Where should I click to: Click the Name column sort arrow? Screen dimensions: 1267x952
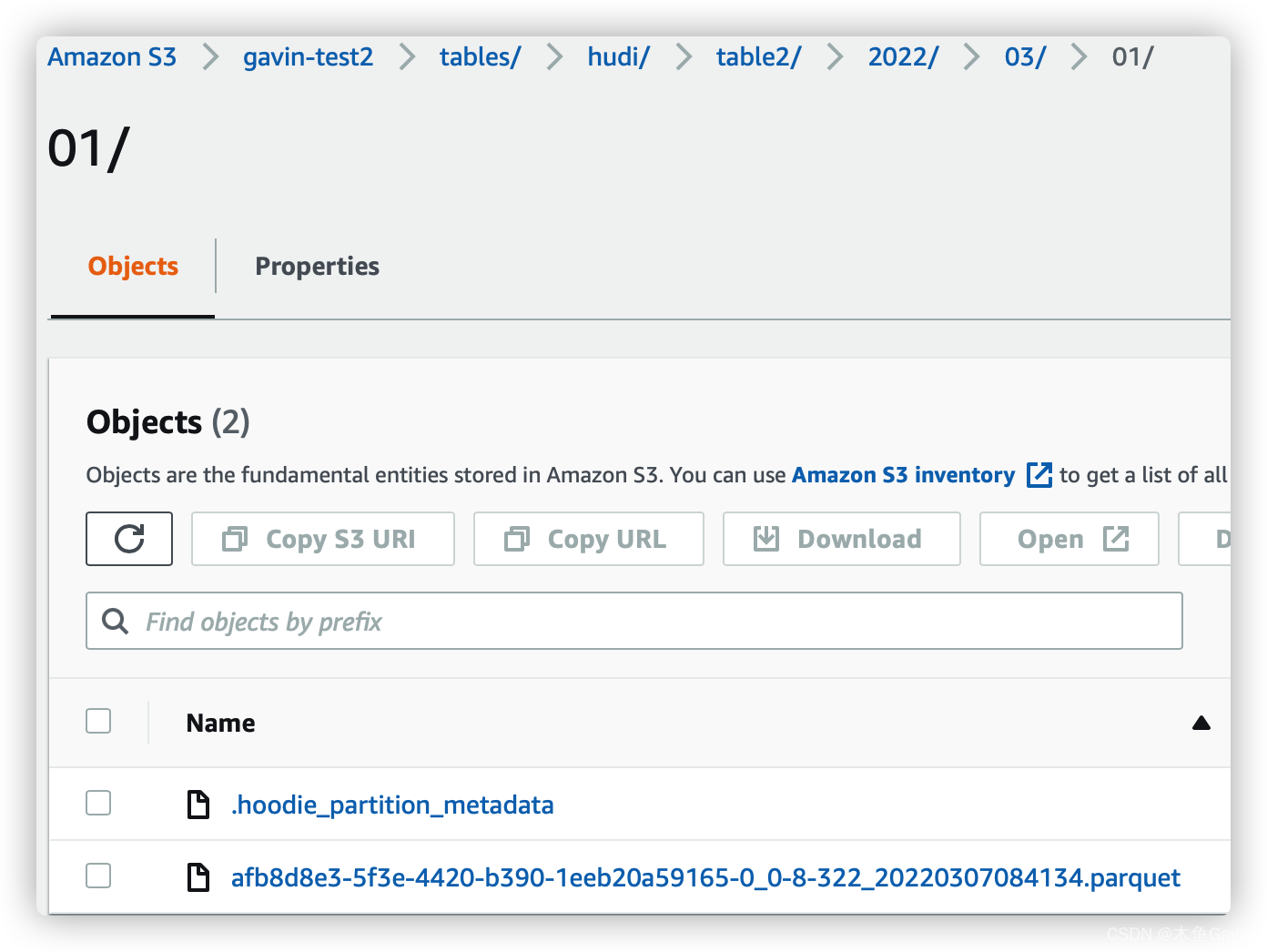click(1201, 723)
